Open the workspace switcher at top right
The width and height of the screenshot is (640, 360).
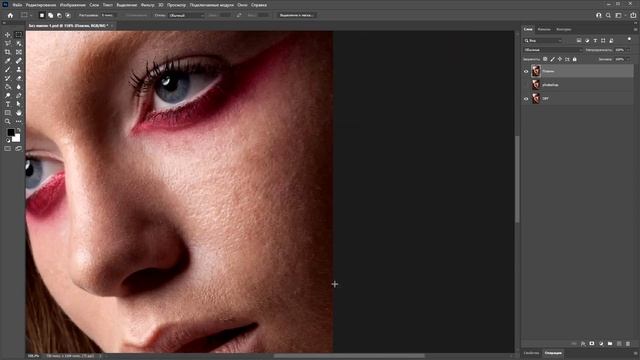pyautogui.click(x=619, y=15)
